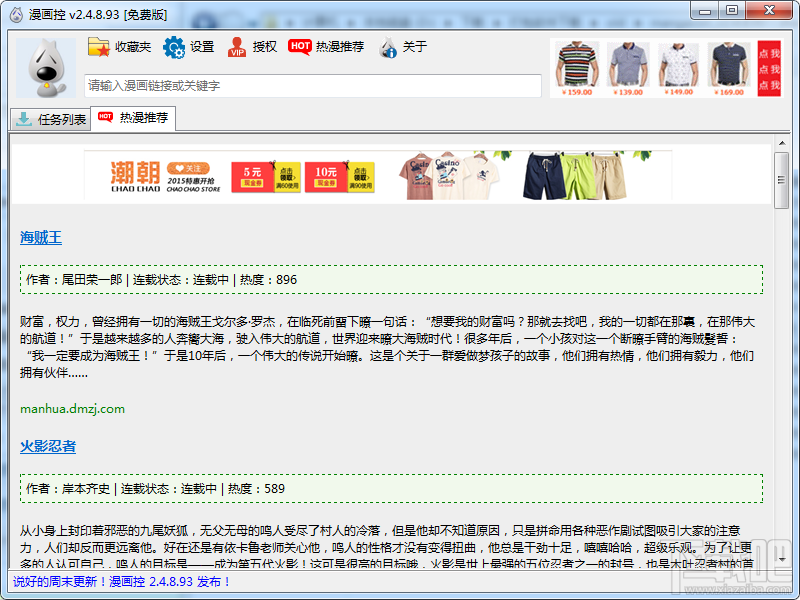Screen dimensions: 800x600
Task: Open 收藏夹 from the toolbar
Action: 133,47
